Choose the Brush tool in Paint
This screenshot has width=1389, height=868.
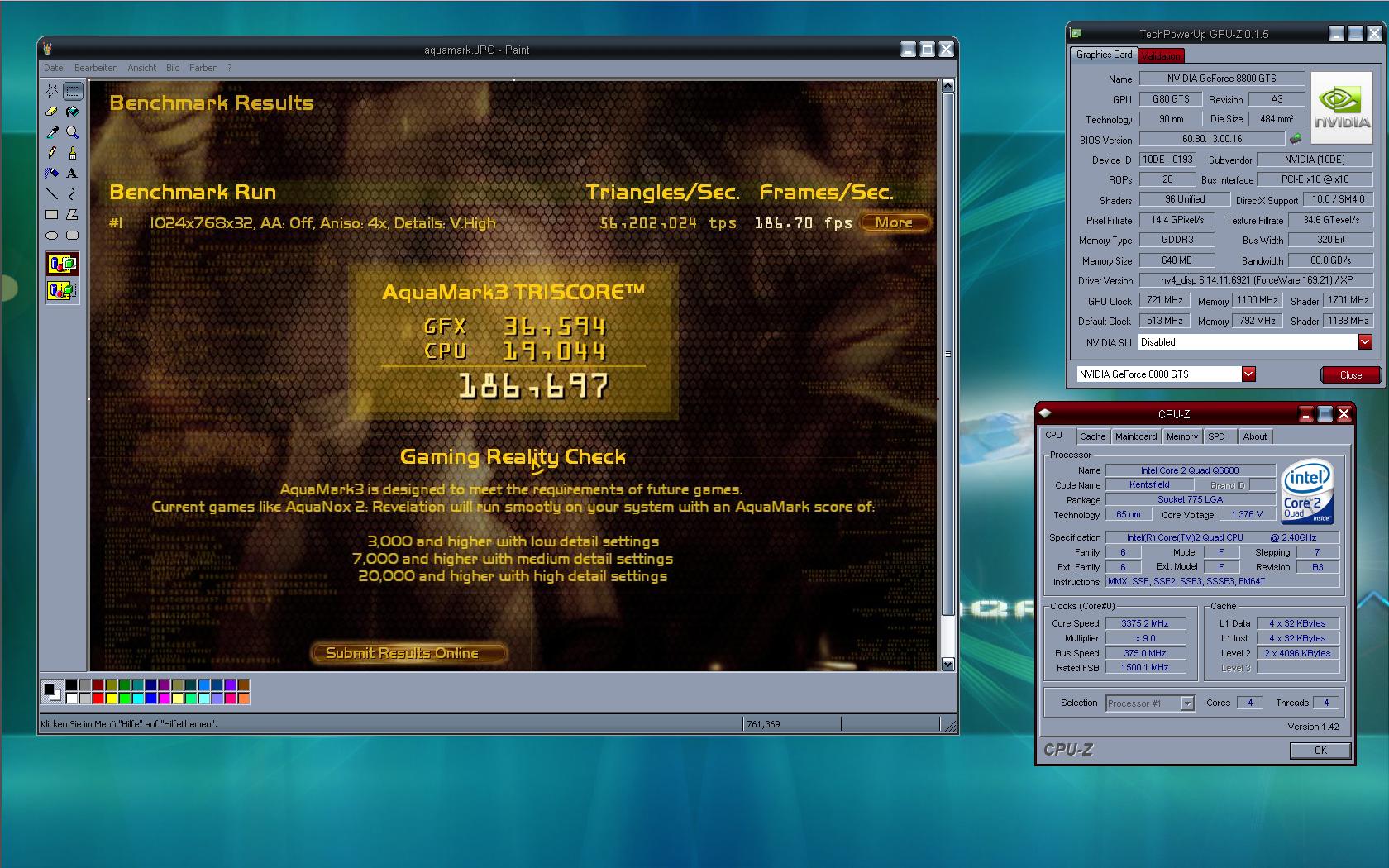coord(73,152)
